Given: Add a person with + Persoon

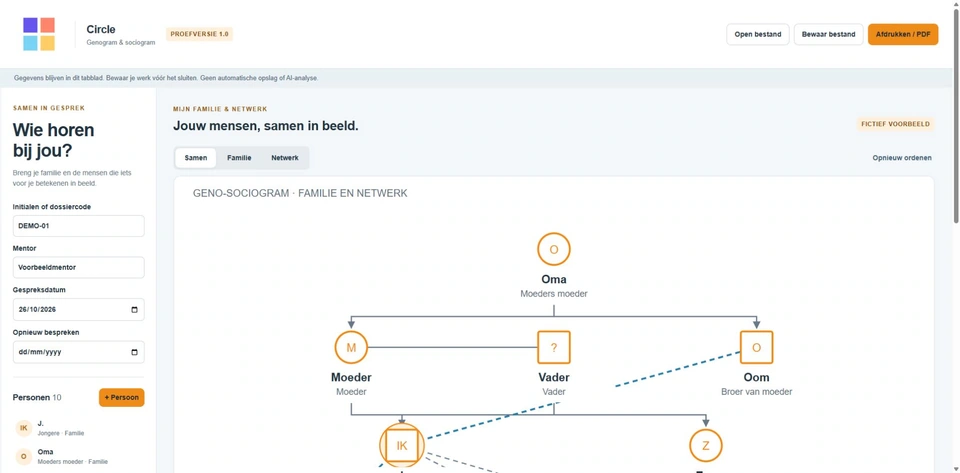Looking at the screenshot, I should (x=121, y=397).
